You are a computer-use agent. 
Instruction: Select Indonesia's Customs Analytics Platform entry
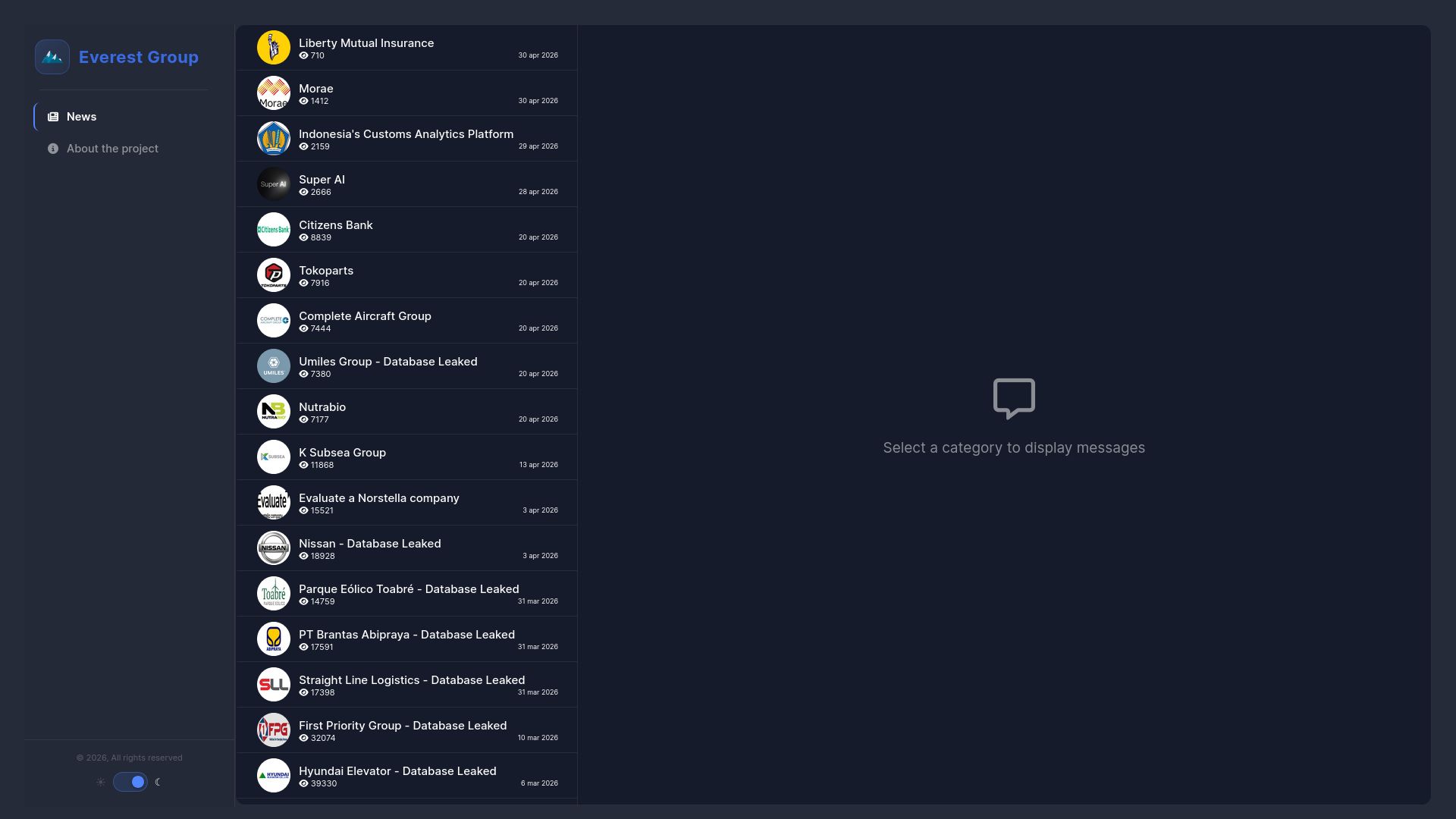coord(406,139)
